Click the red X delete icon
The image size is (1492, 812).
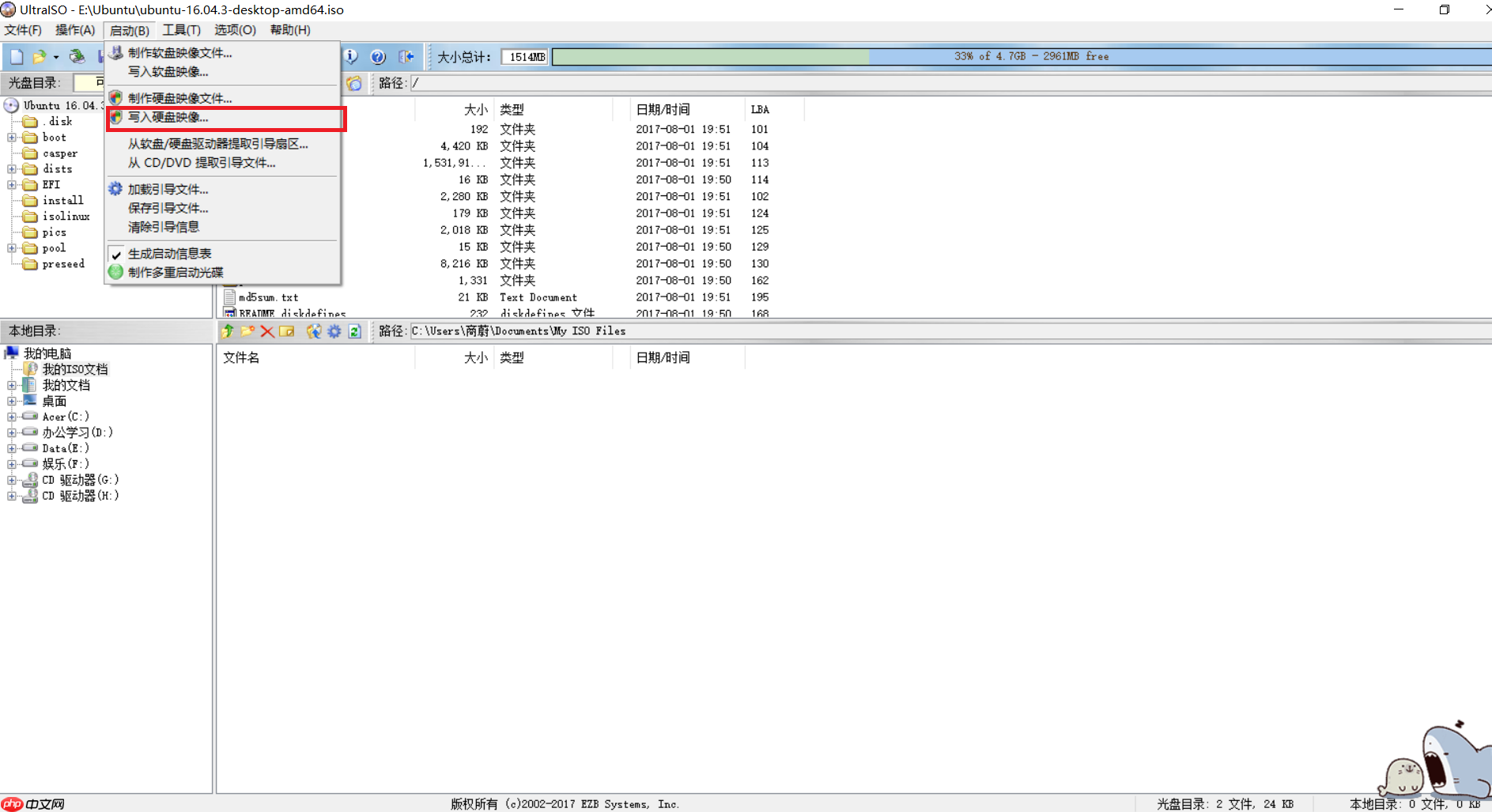point(267,331)
